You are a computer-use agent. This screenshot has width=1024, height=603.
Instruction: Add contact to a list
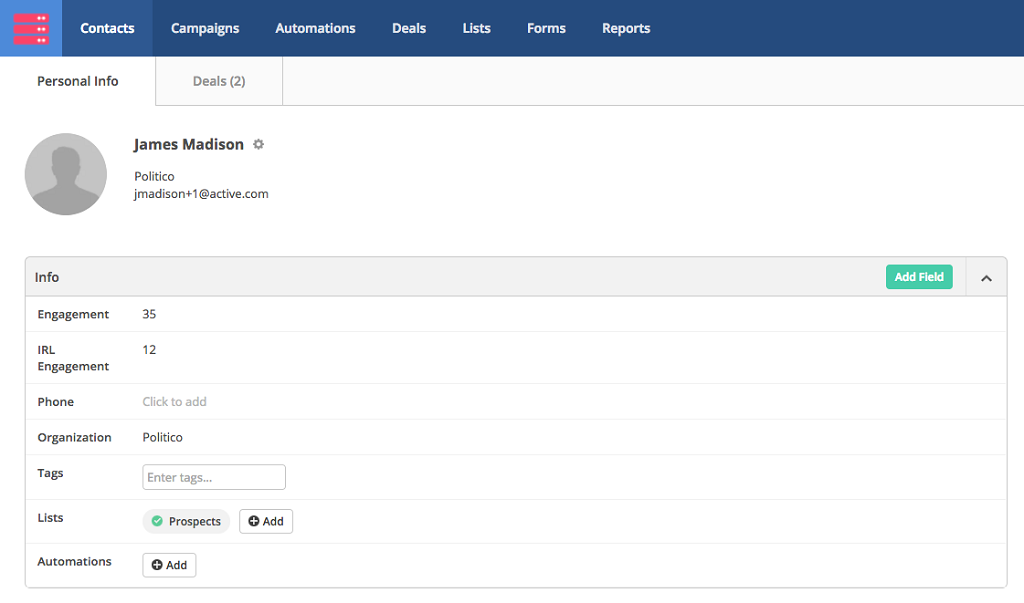point(266,521)
